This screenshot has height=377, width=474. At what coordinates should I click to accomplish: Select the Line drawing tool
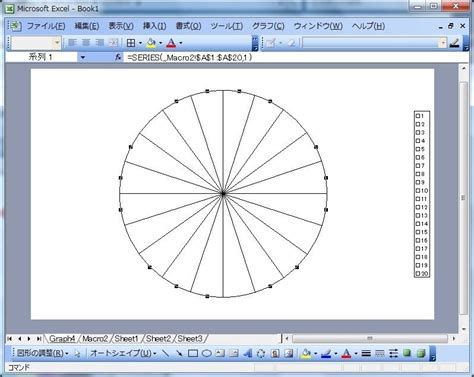coord(165,353)
